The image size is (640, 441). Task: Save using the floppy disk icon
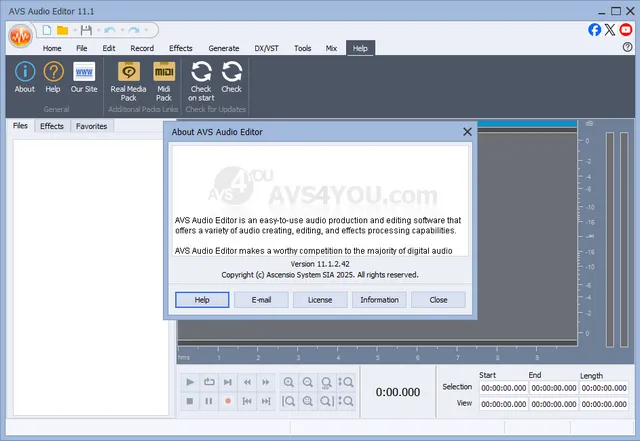coord(86,30)
